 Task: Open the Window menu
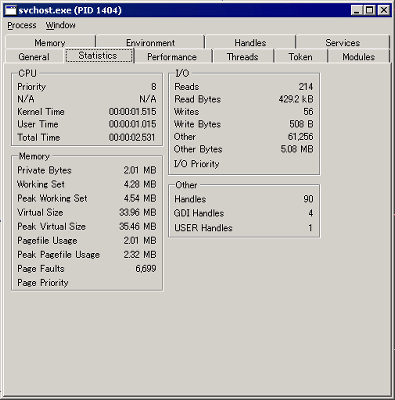click(x=60, y=25)
